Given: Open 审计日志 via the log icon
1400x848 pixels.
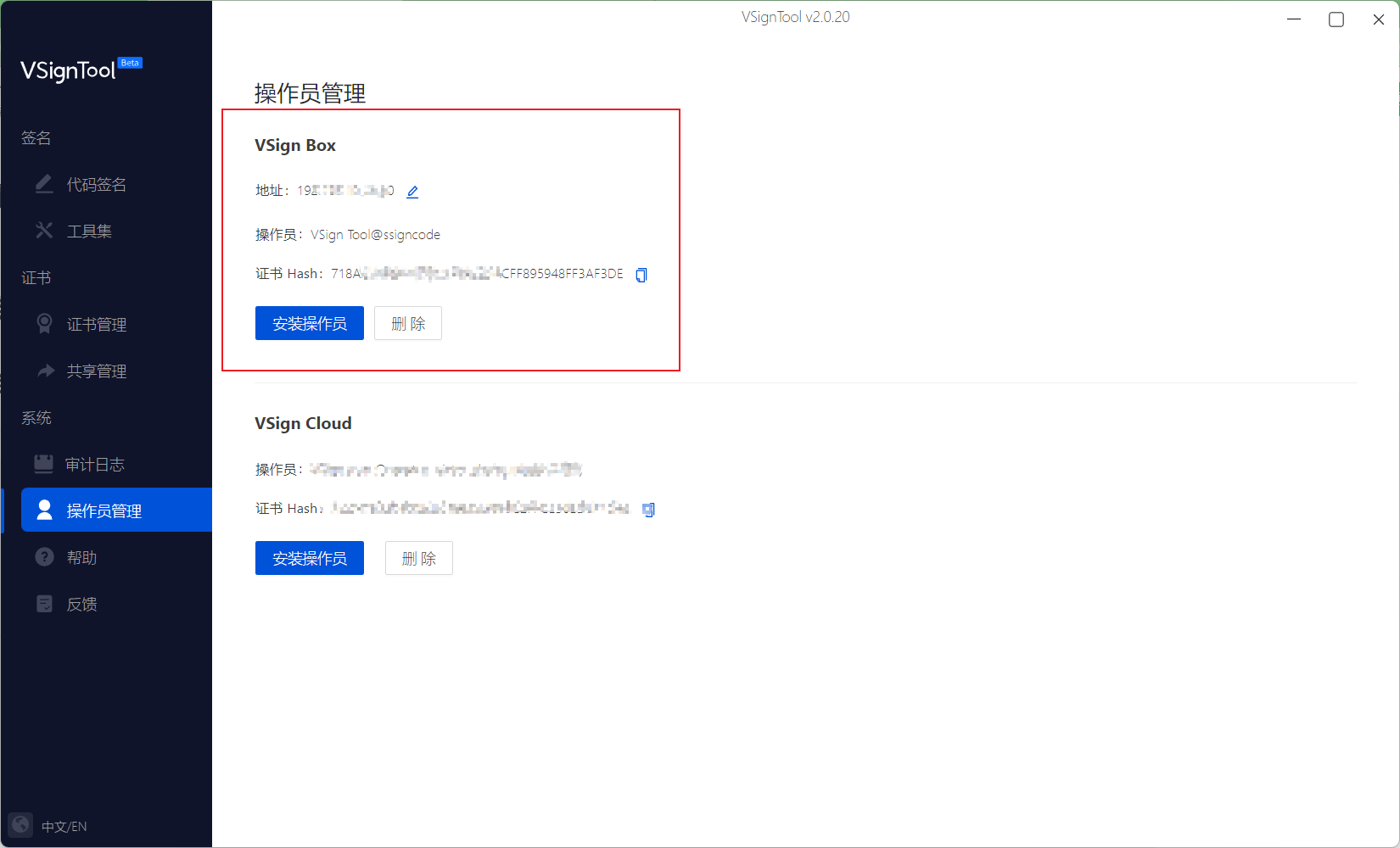Looking at the screenshot, I should pos(43,464).
